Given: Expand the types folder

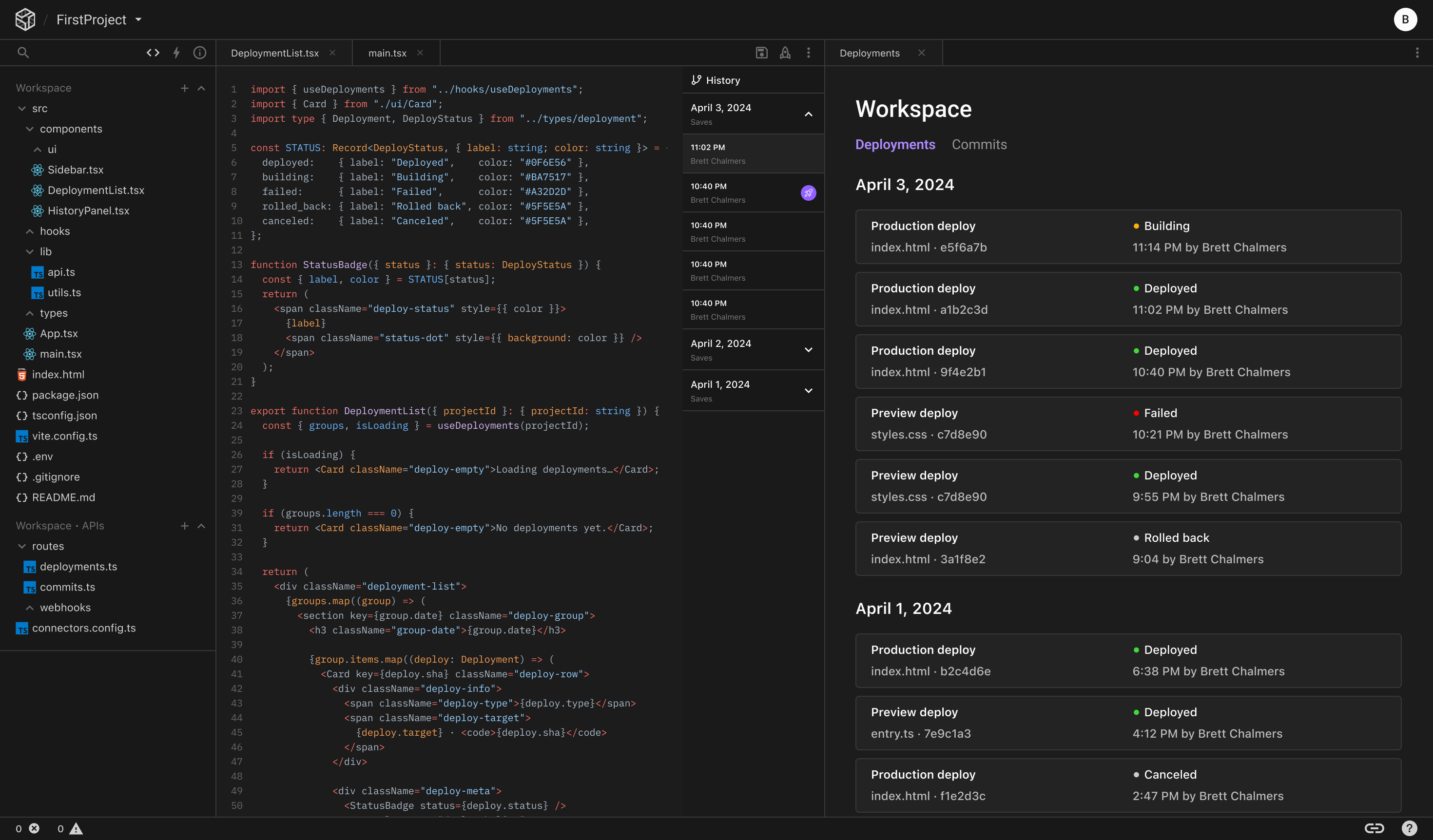Looking at the screenshot, I should (30, 313).
